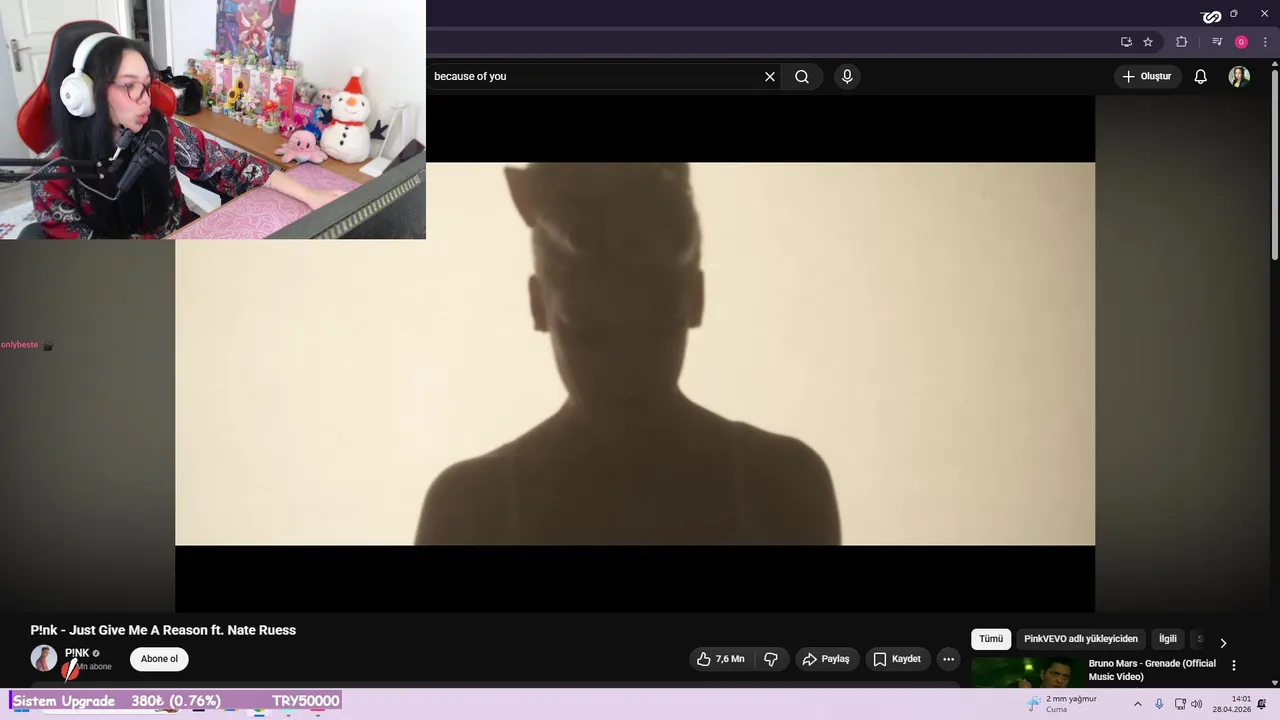Open YouTube notifications bell
1280x720 pixels.
(x=1201, y=76)
